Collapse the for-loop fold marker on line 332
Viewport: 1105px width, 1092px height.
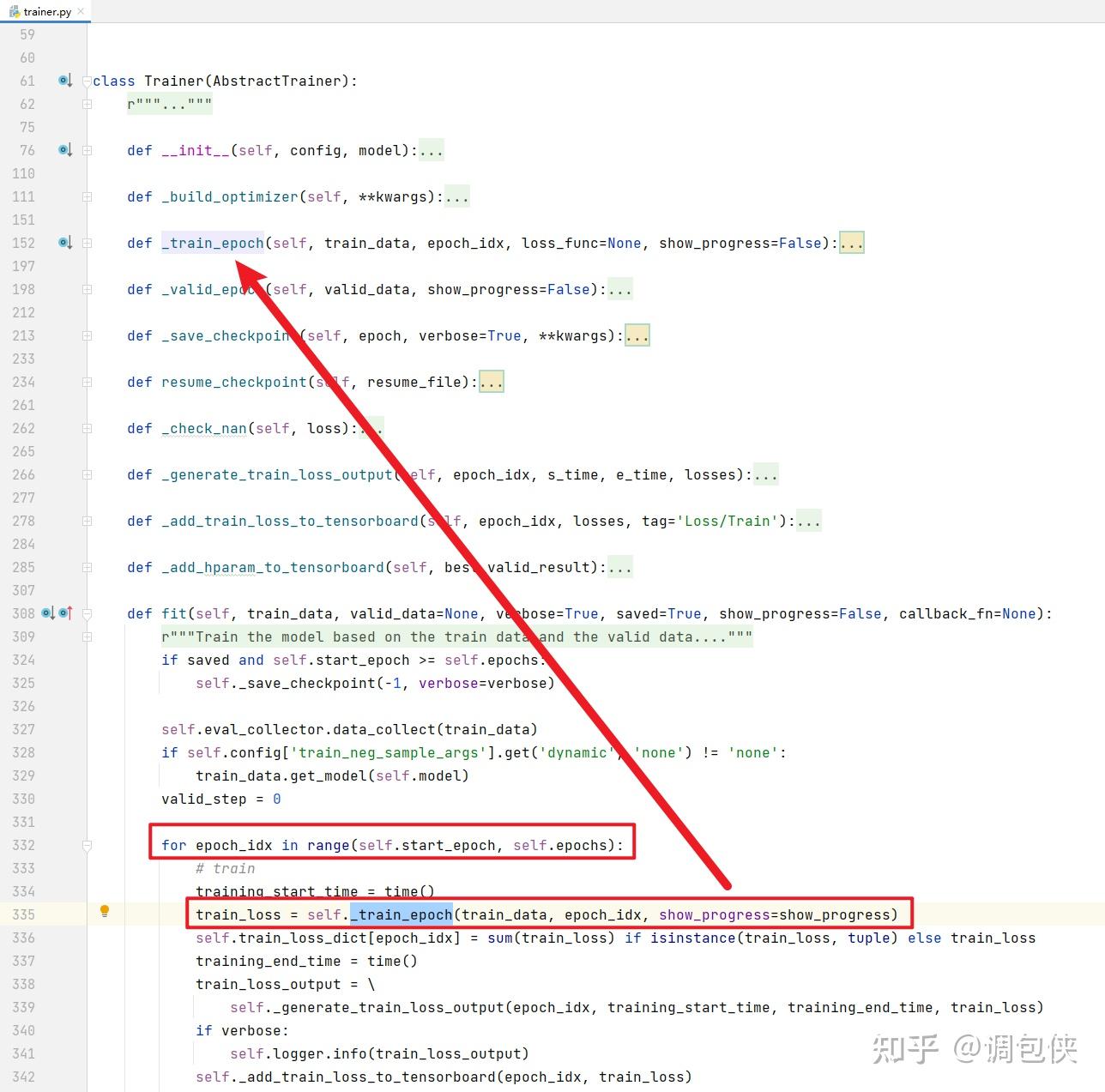click(87, 846)
